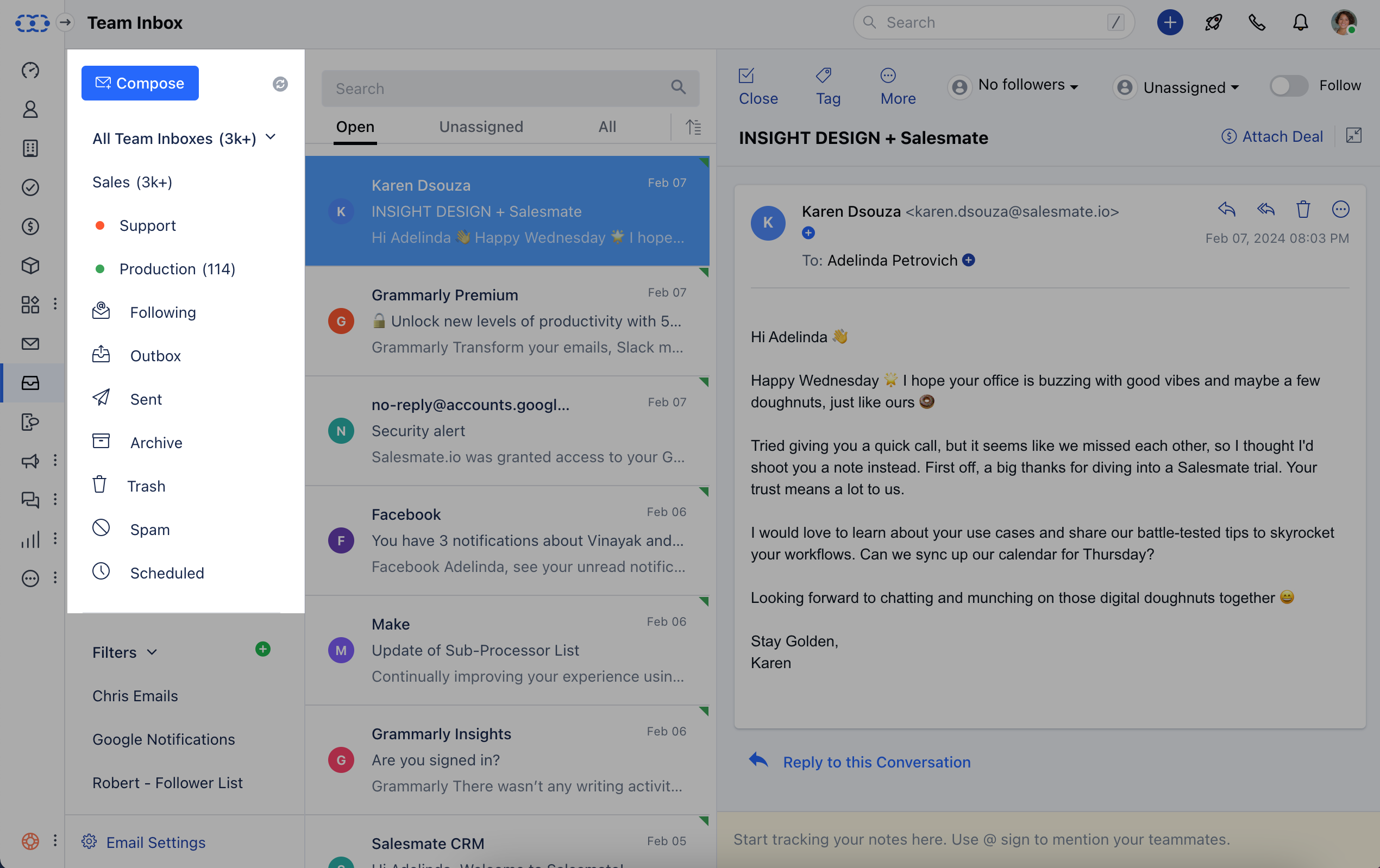Viewport: 1380px width, 868px height.
Task: Open the notifications bell
Action: click(x=1300, y=23)
